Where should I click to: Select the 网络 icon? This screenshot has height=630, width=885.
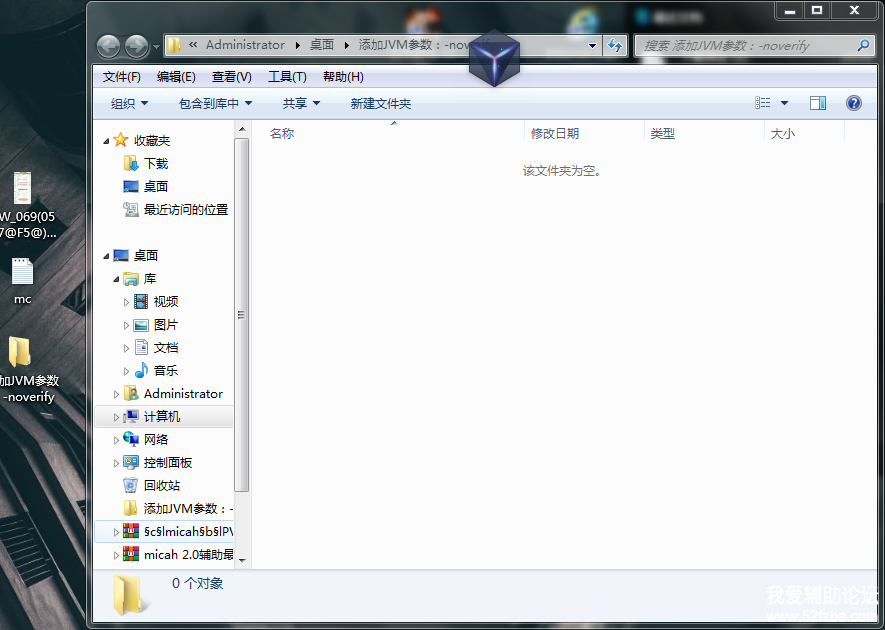click(x=131, y=439)
